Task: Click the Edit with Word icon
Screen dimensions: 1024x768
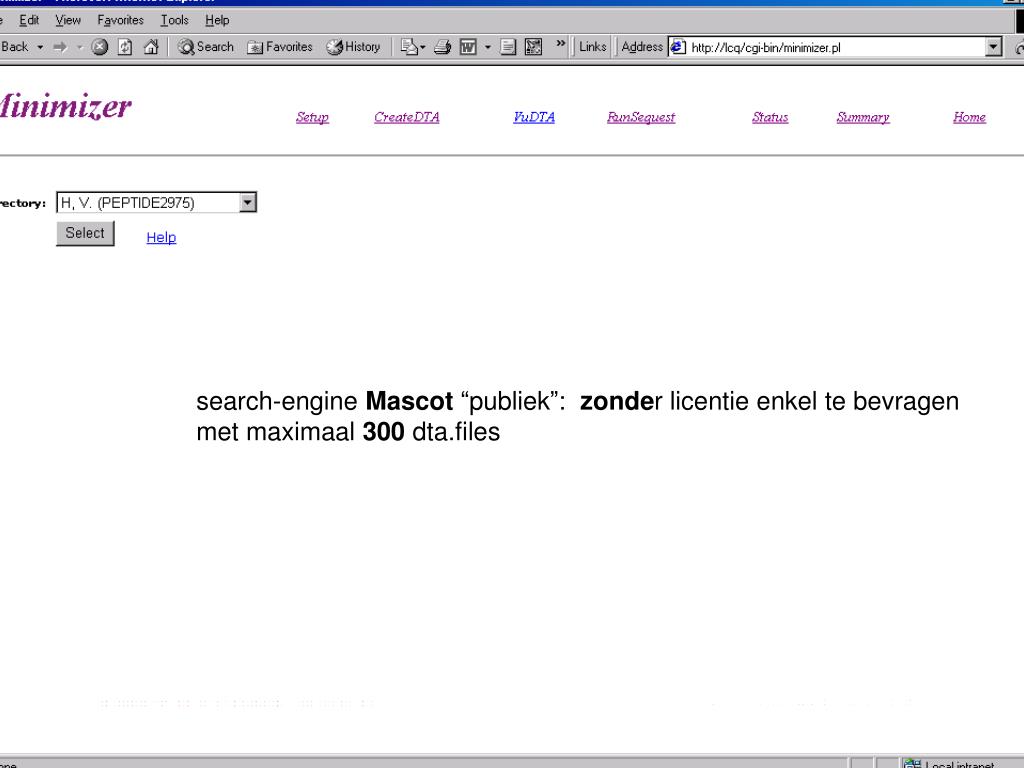Action: (468, 47)
